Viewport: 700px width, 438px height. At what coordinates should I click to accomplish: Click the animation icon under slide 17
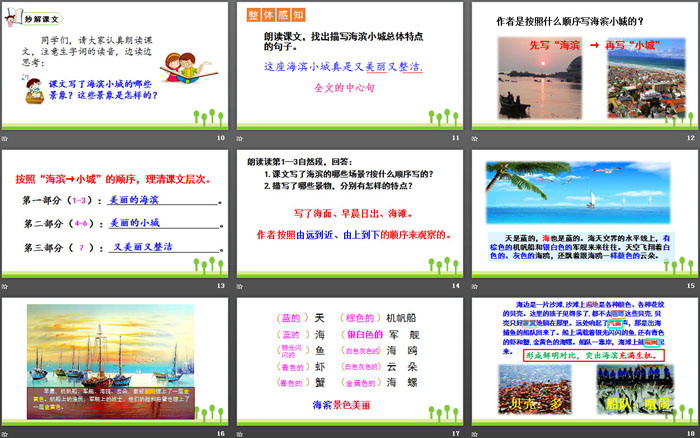(x=241, y=432)
